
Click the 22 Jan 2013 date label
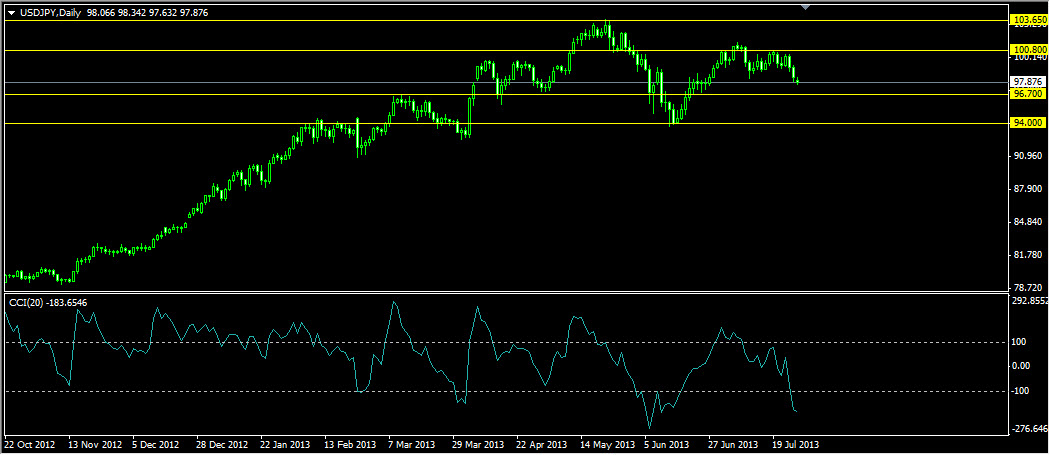(x=286, y=445)
